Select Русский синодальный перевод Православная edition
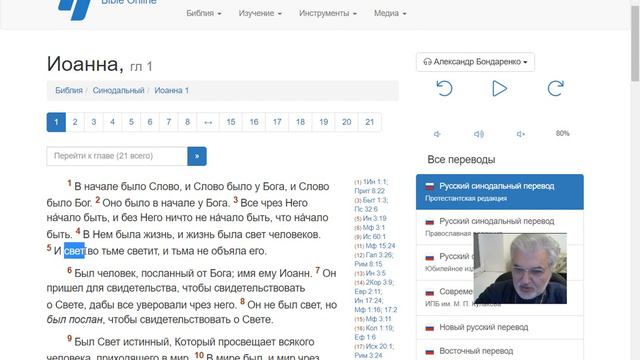The image size is (640, 360). [x=500, y=227]
